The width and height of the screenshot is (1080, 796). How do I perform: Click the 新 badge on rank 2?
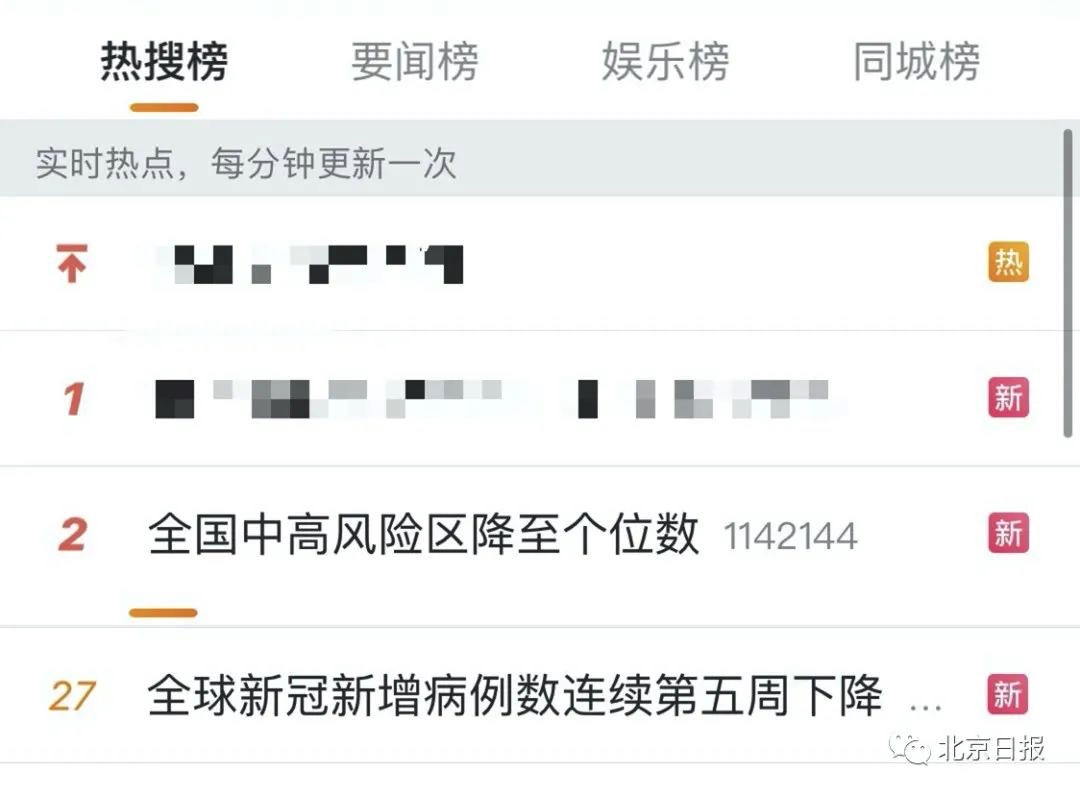[1008, 533]
